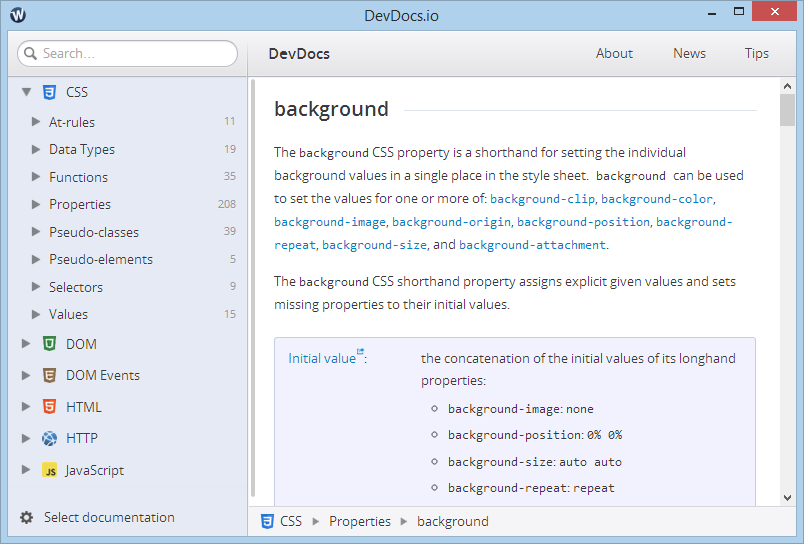
Task: Click the green DOM shield icon
Action: [x=49, y=344]
